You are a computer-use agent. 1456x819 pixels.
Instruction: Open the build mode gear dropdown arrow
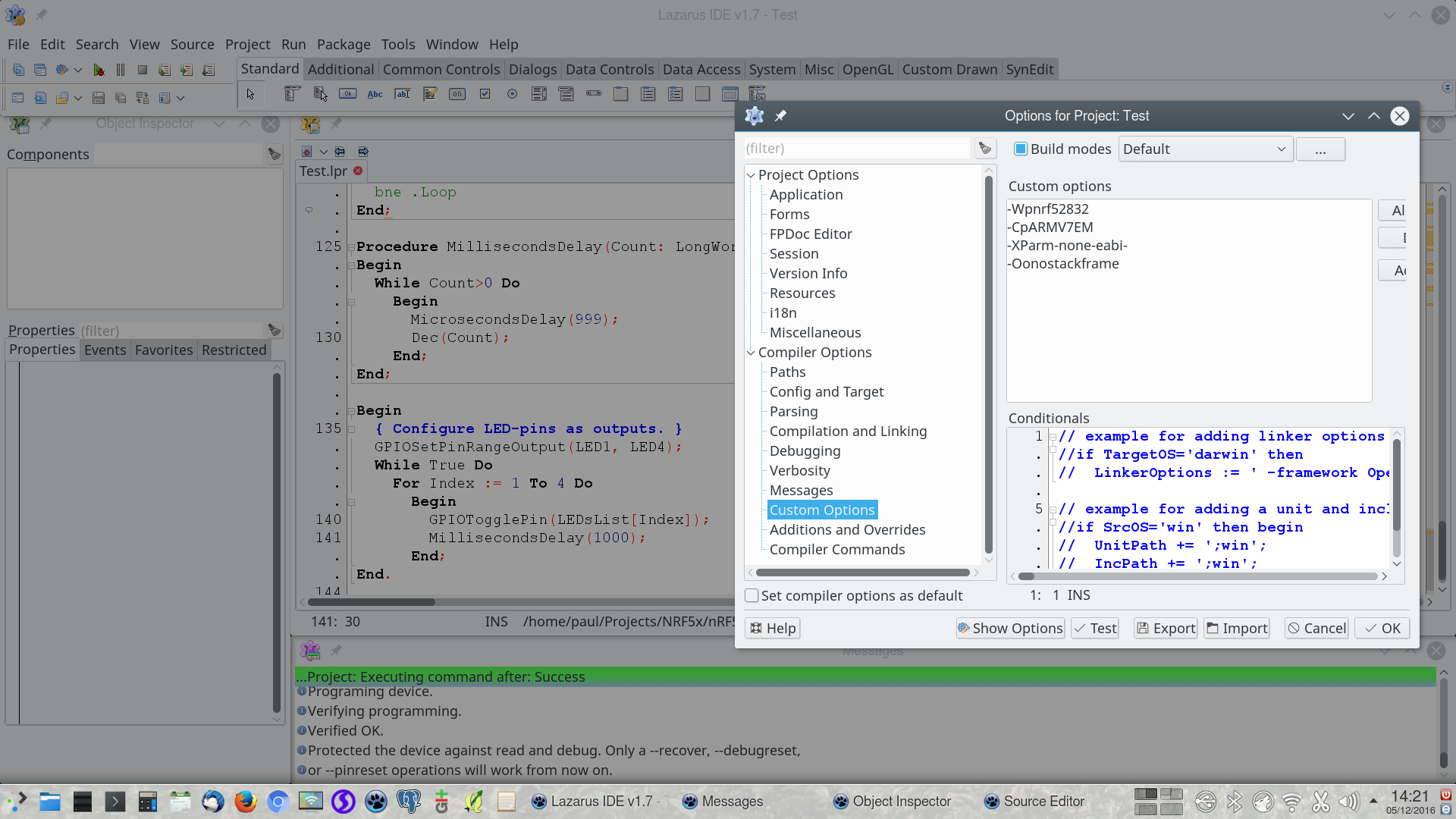(x=78, y=70)
